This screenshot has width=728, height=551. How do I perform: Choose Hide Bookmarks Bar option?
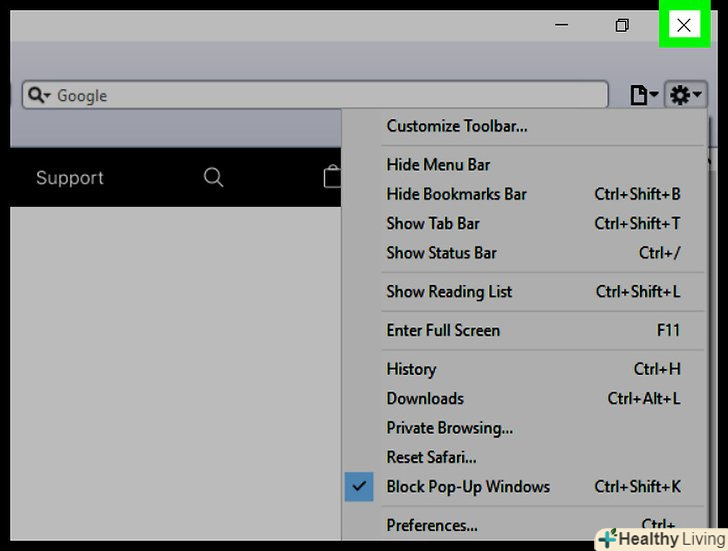[456, 194]
